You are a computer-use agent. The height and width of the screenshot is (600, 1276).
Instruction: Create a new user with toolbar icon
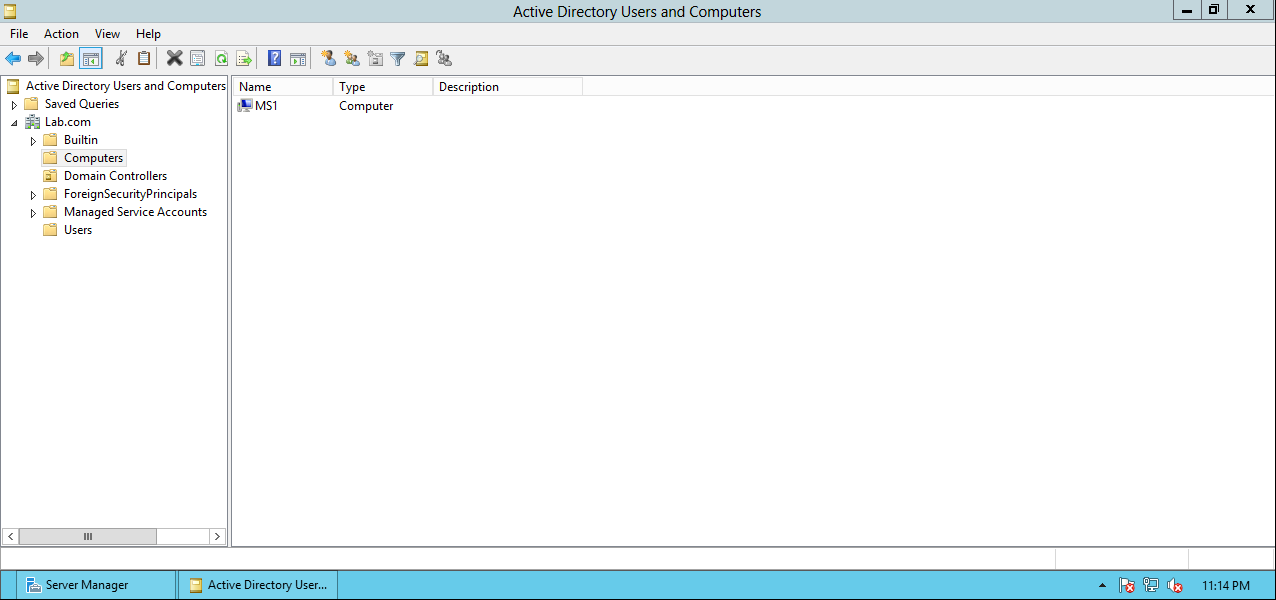click(x=328, y=59)
